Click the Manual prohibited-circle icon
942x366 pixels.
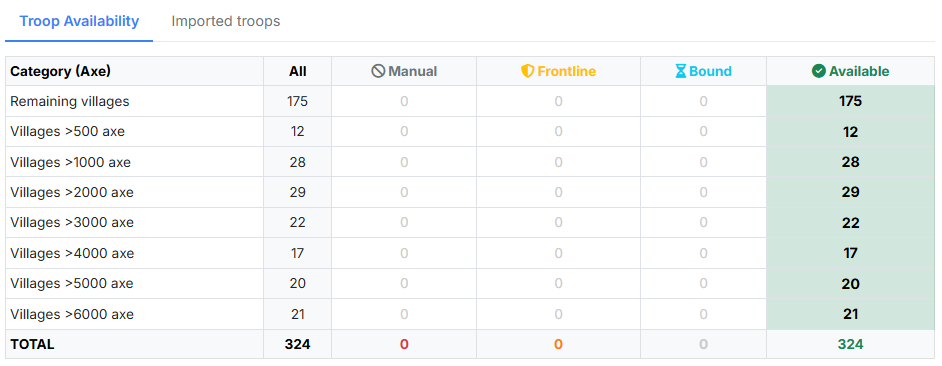point(378,72)
